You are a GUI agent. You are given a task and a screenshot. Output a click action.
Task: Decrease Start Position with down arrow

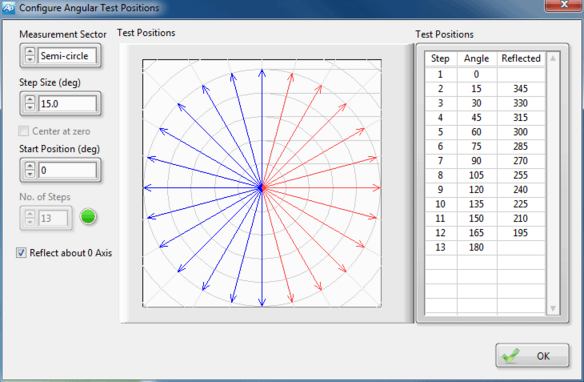tap(30, 174)
